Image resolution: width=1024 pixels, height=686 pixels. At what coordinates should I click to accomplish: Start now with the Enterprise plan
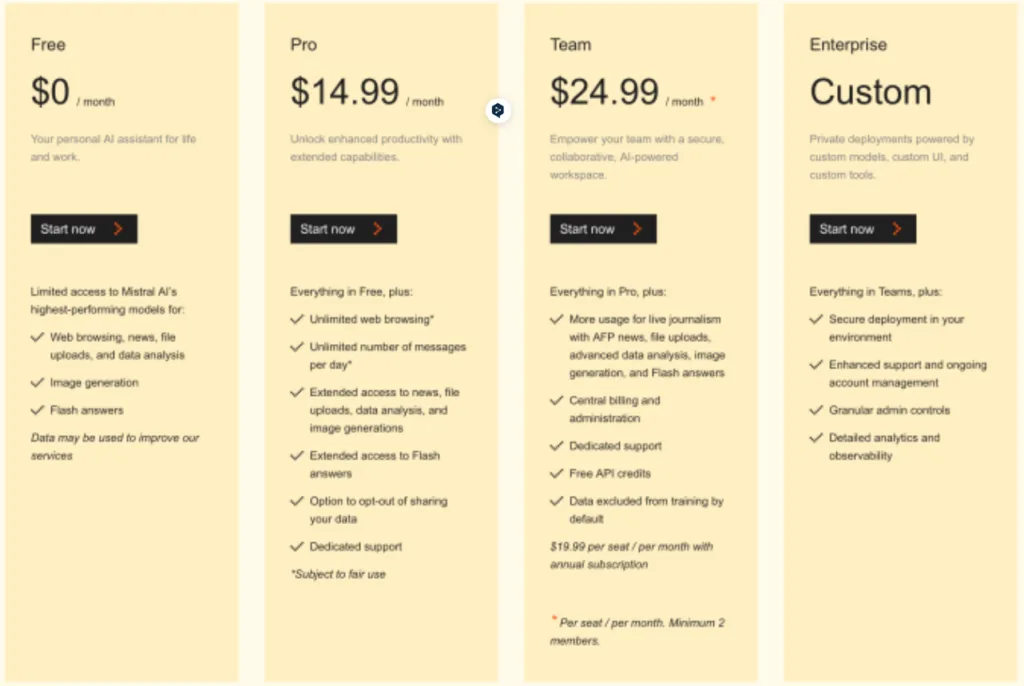(x=863, y=229)
